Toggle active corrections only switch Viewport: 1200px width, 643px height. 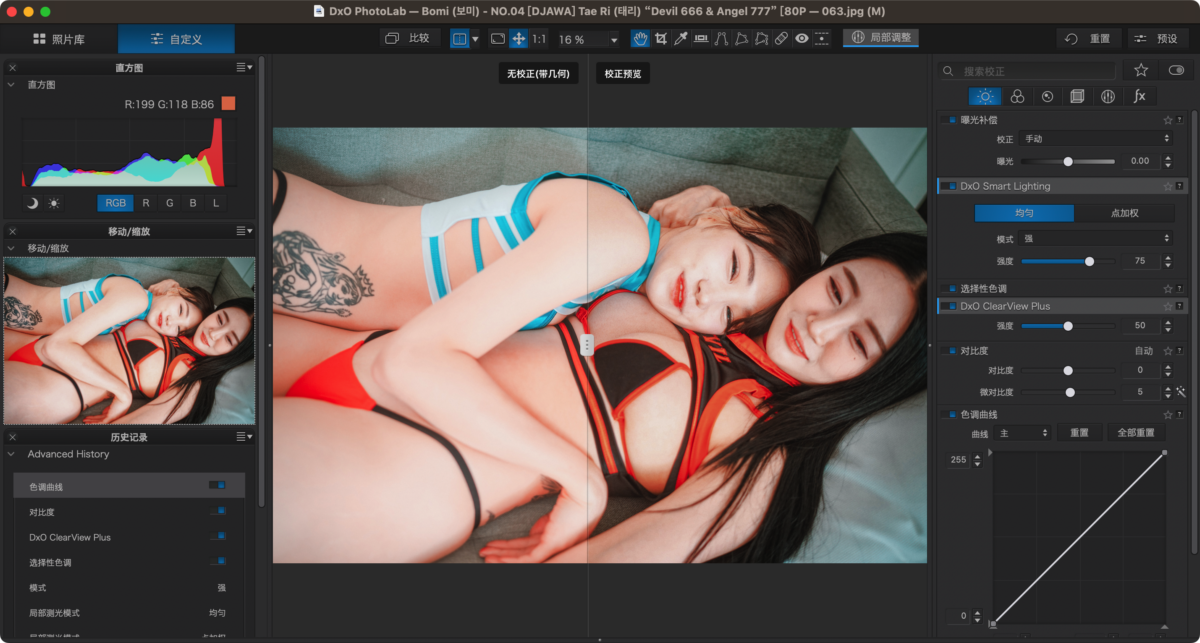1176,70
